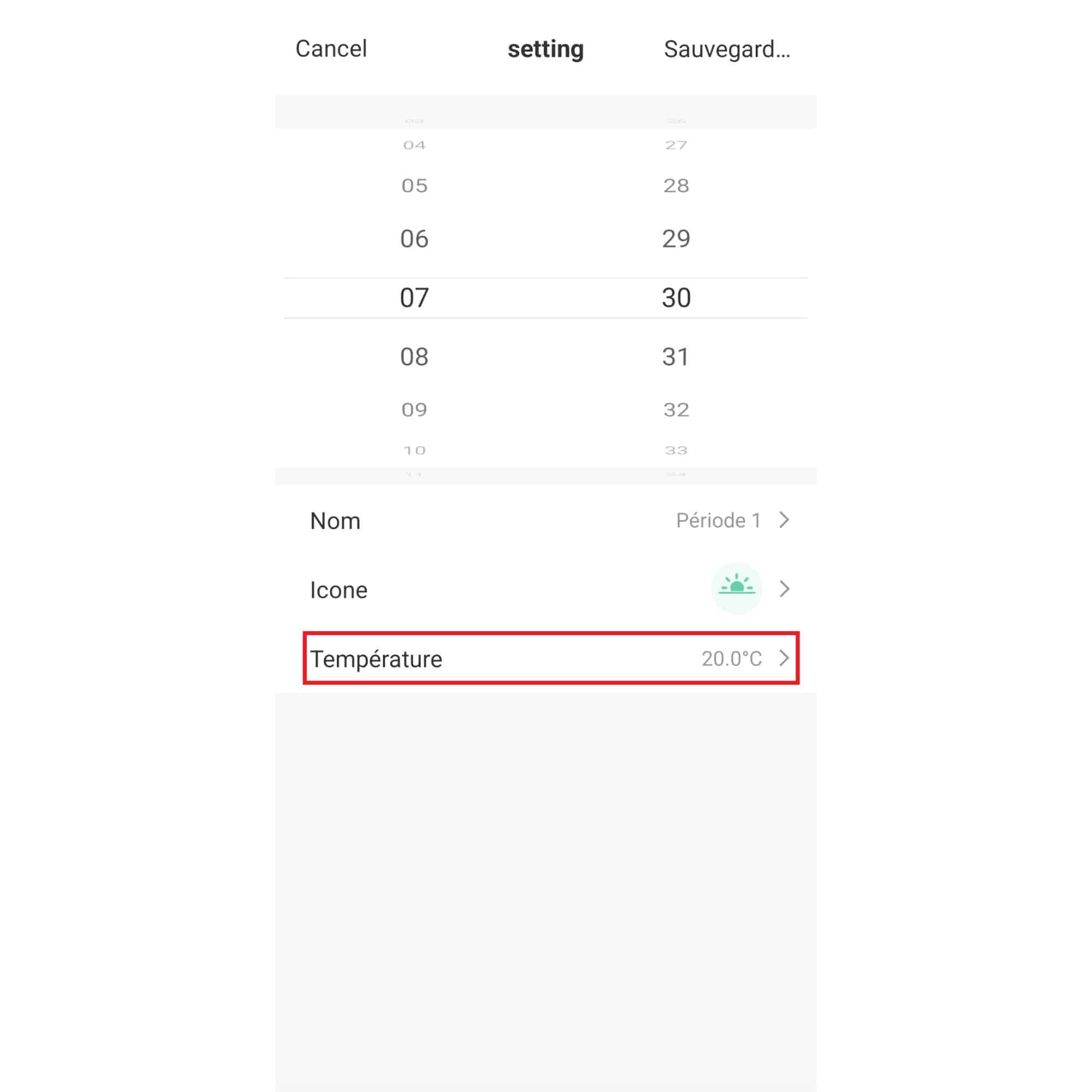Open Température setting chevron

(784, 658)
